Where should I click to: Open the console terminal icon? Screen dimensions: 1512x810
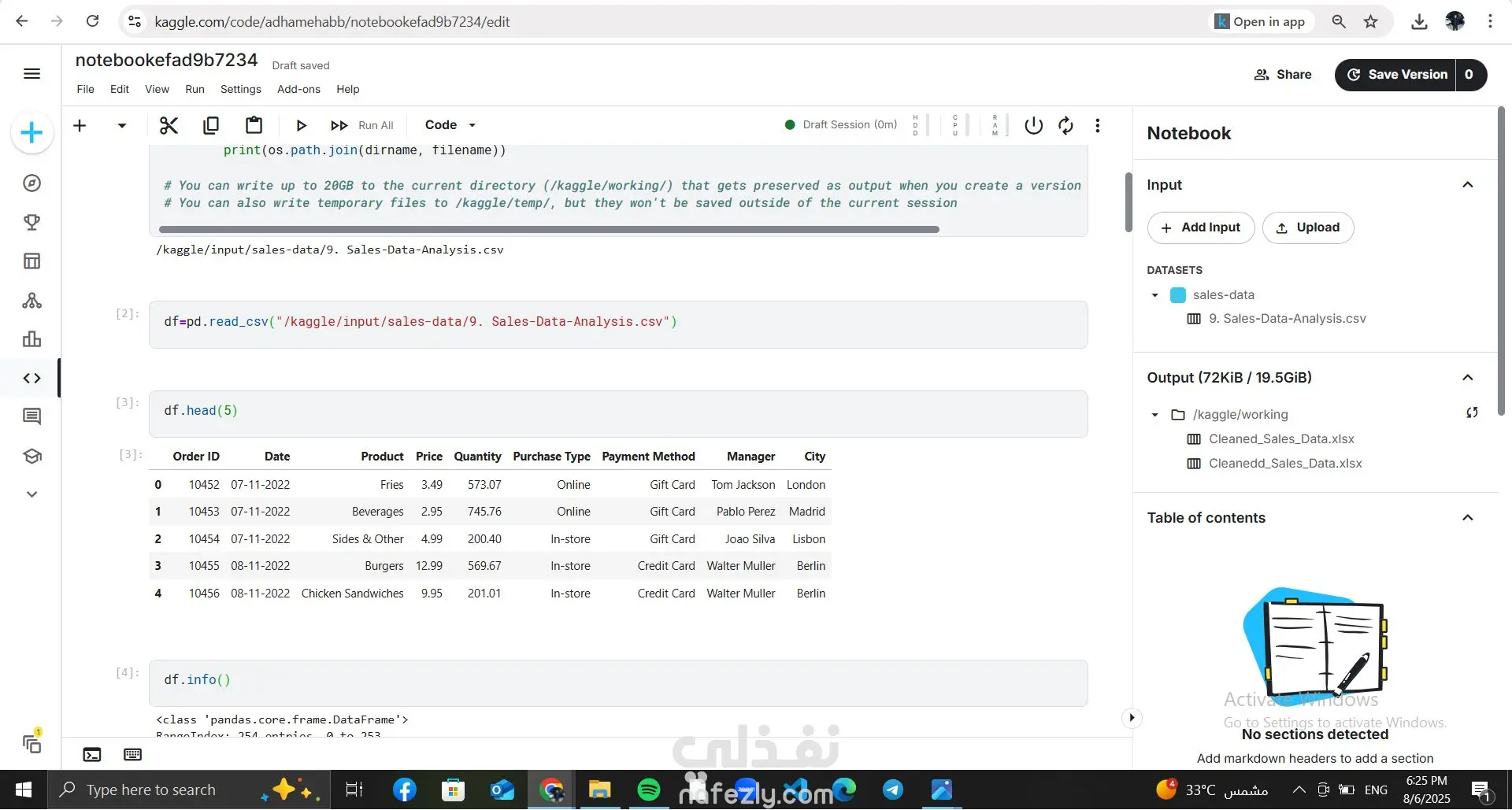[x=92, y=756]
